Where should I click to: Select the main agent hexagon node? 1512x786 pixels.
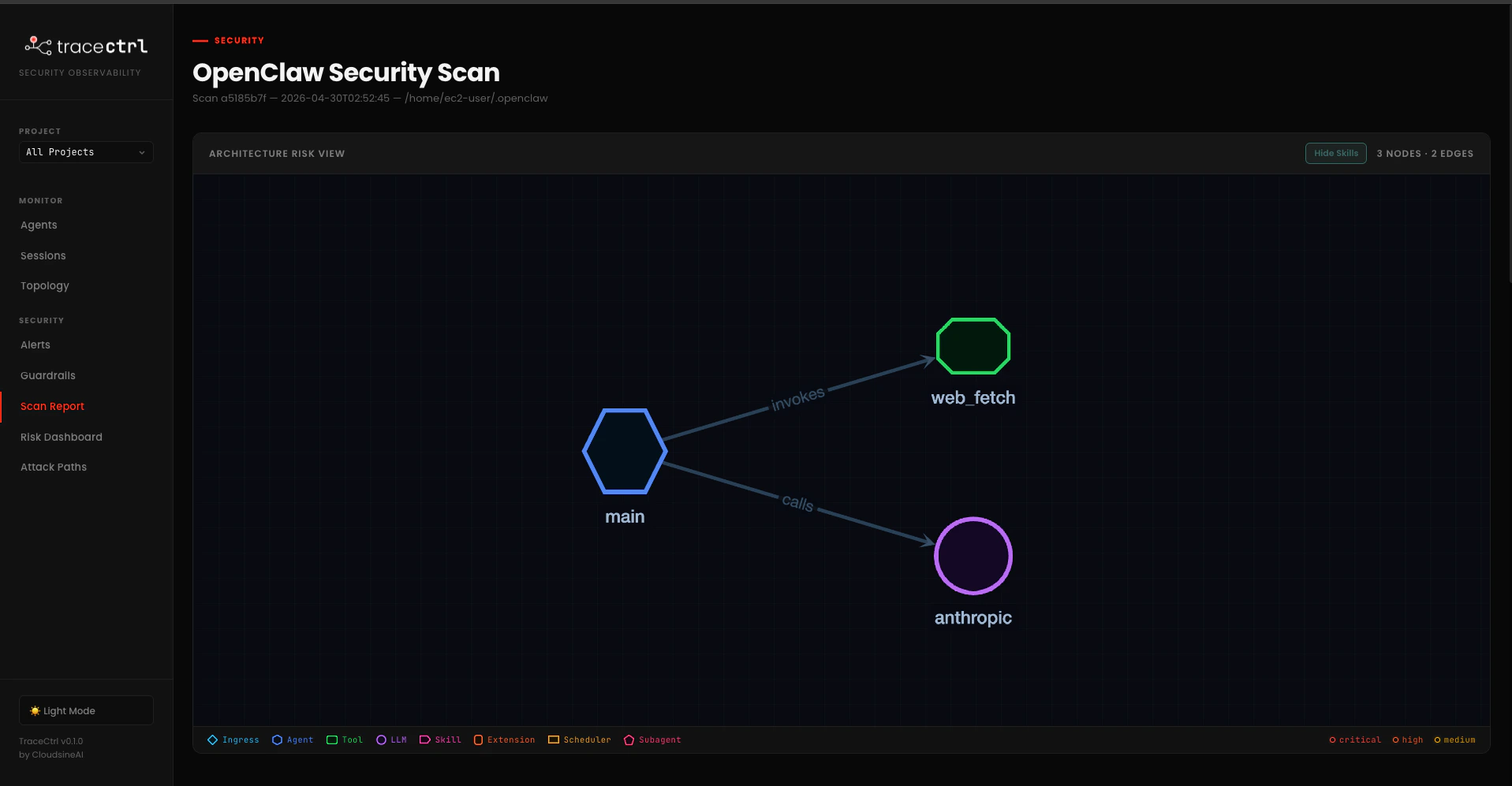point(625,451)
